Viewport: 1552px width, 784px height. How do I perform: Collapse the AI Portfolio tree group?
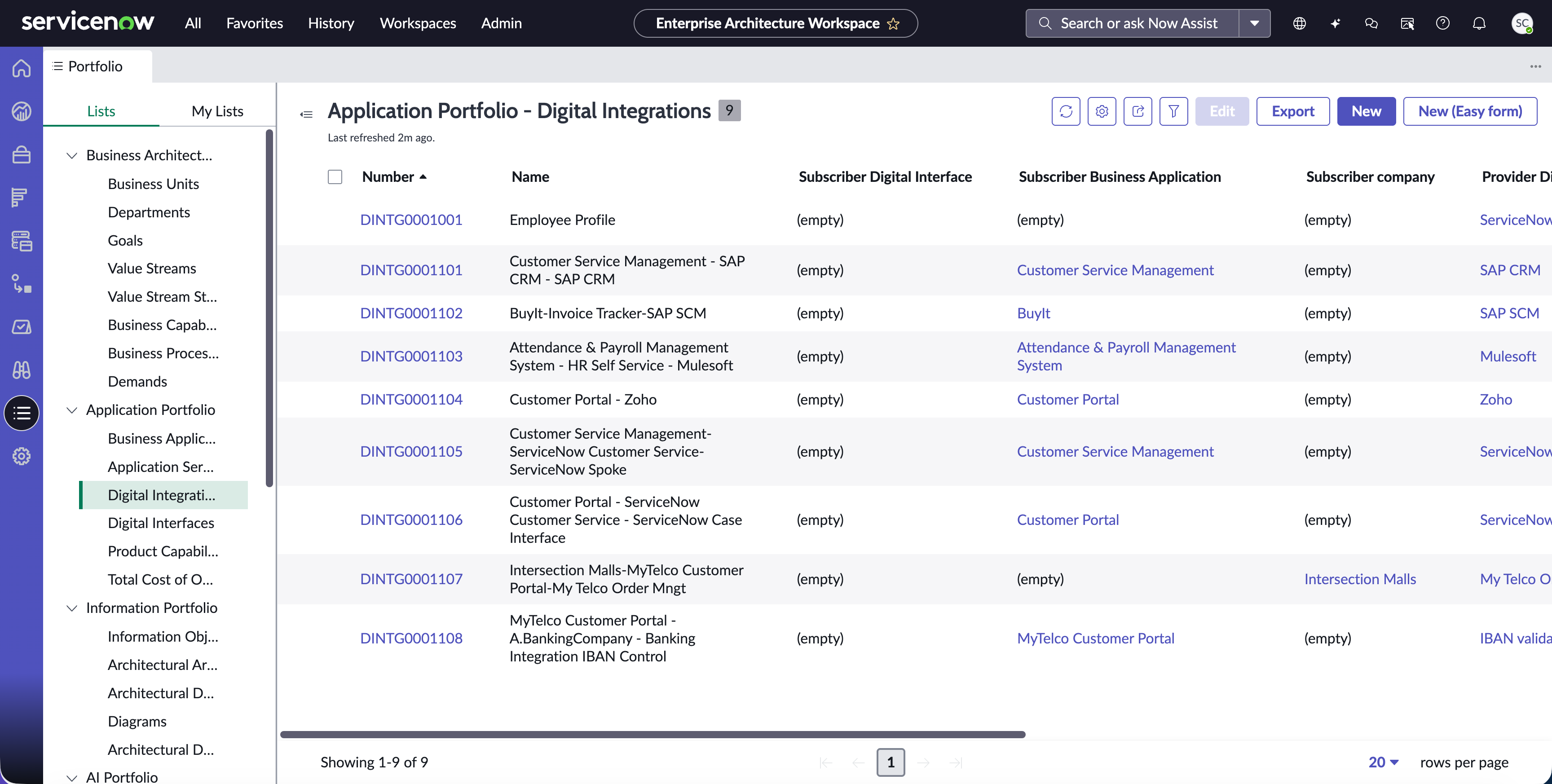72,777
